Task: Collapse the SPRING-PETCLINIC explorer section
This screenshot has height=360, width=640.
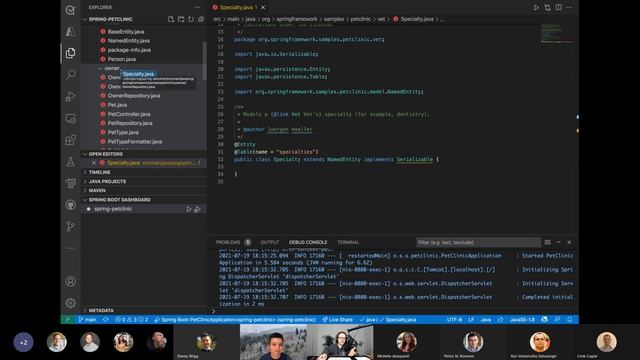Action: pyautogui.click(x=107, y=19)
